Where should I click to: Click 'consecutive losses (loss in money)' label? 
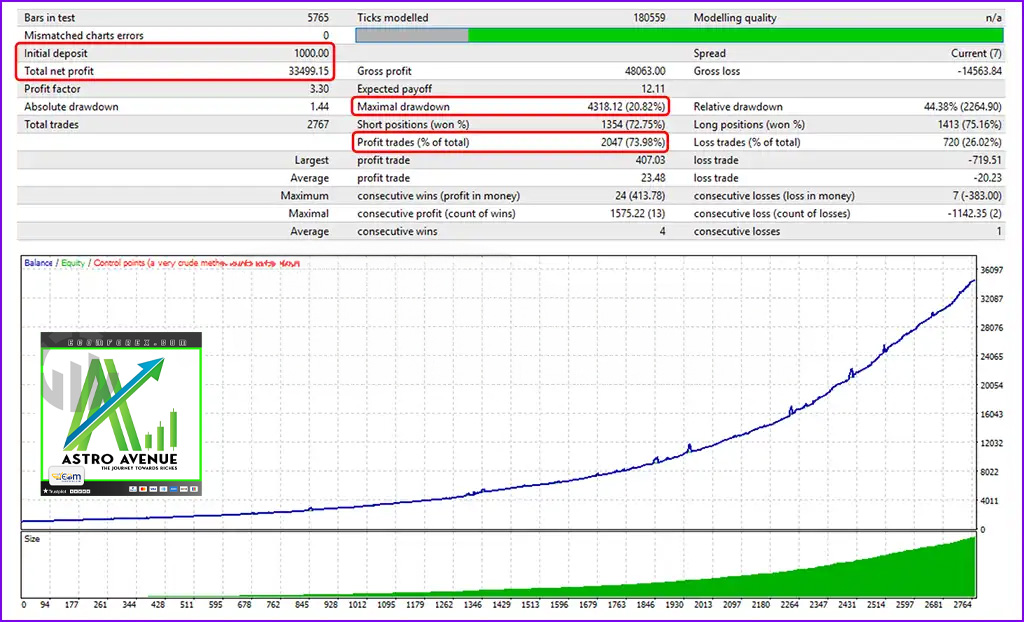click(774, 195)
